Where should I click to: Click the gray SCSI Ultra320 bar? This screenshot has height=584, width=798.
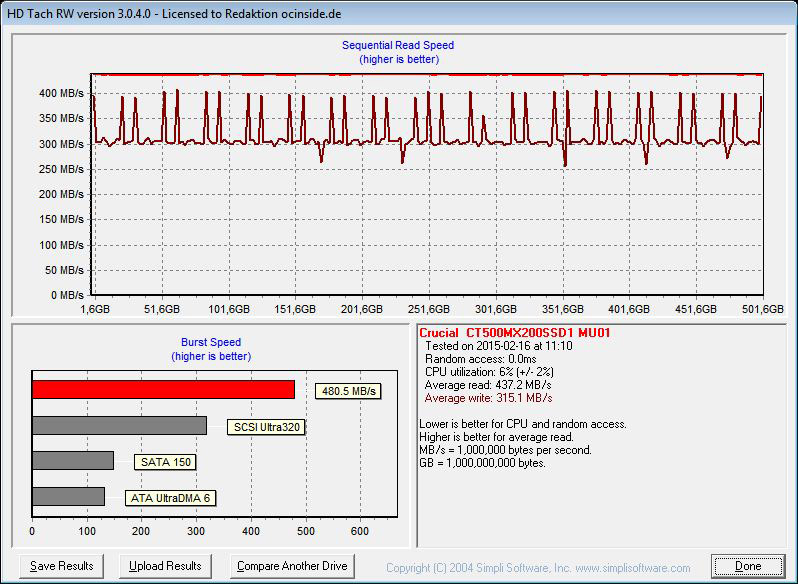tap(119, 426)
